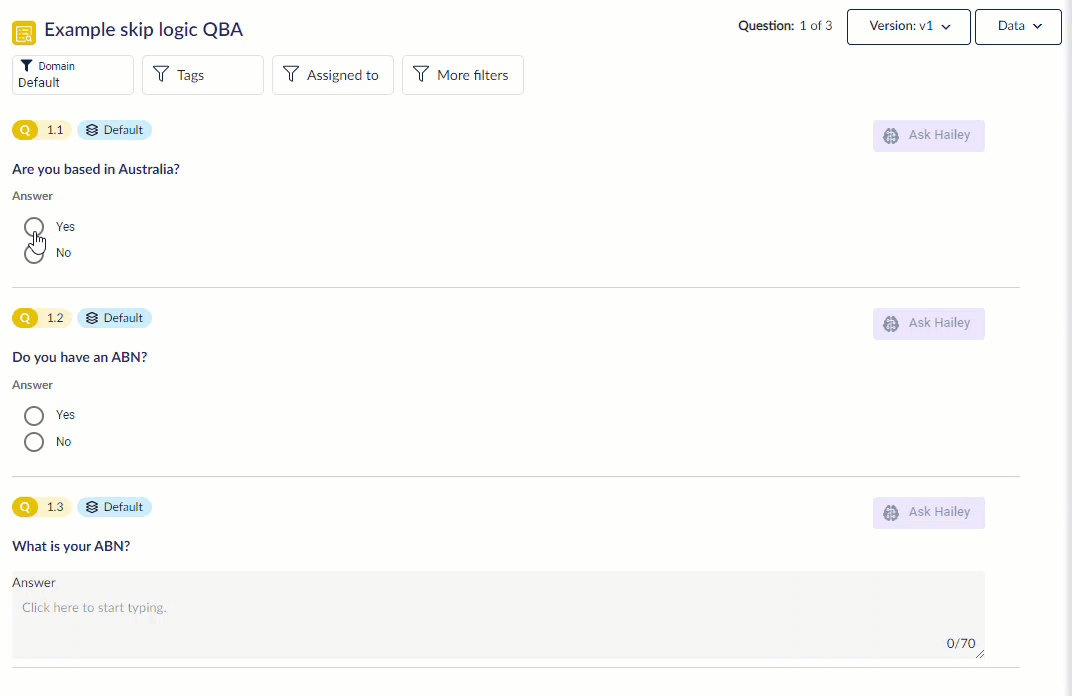This screenshot has width=1072, height=696.
Task: Click the yellow questionnaire icon beside the title
Action: click(24, 32)
